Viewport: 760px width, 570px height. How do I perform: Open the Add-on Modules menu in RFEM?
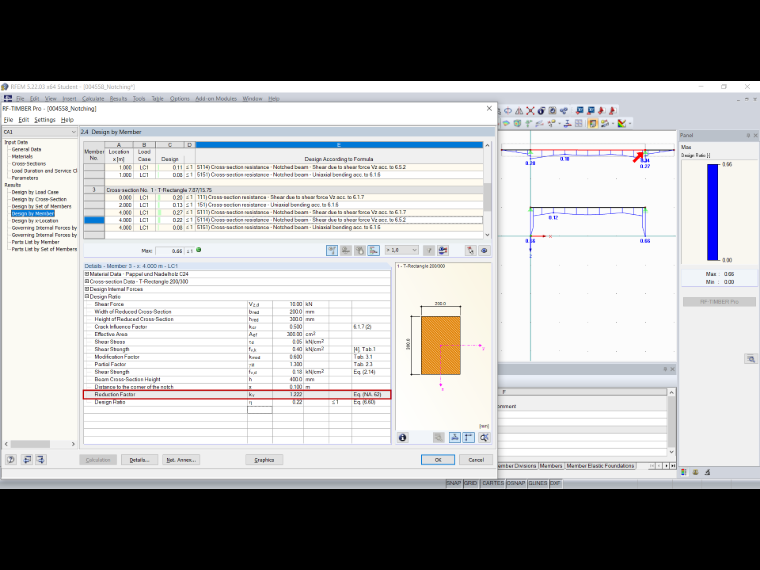point(216,98)
